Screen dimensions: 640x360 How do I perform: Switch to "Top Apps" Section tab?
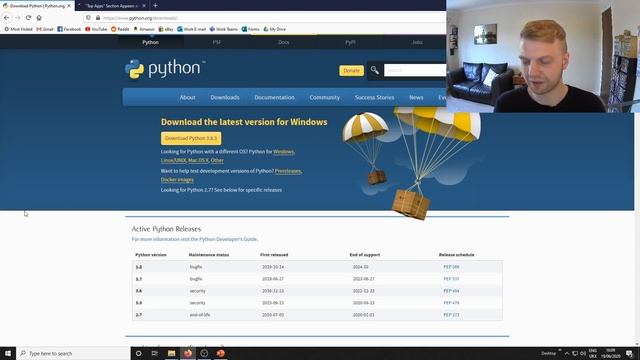(111, 6)
